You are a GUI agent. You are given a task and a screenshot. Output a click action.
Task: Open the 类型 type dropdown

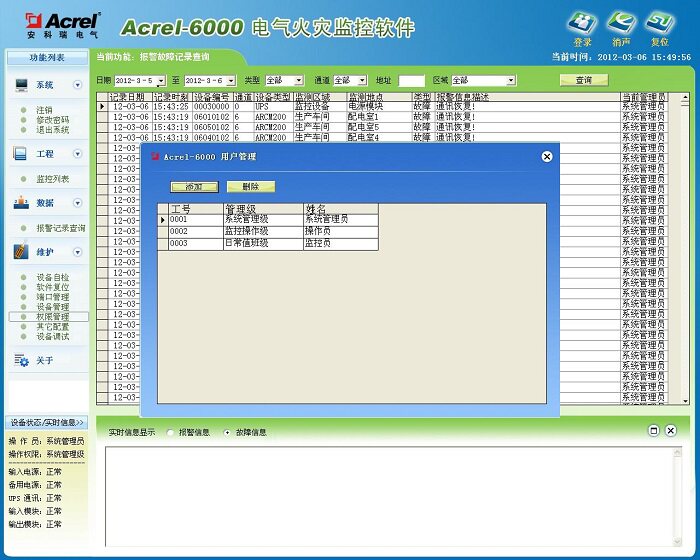tap(299, 80)
